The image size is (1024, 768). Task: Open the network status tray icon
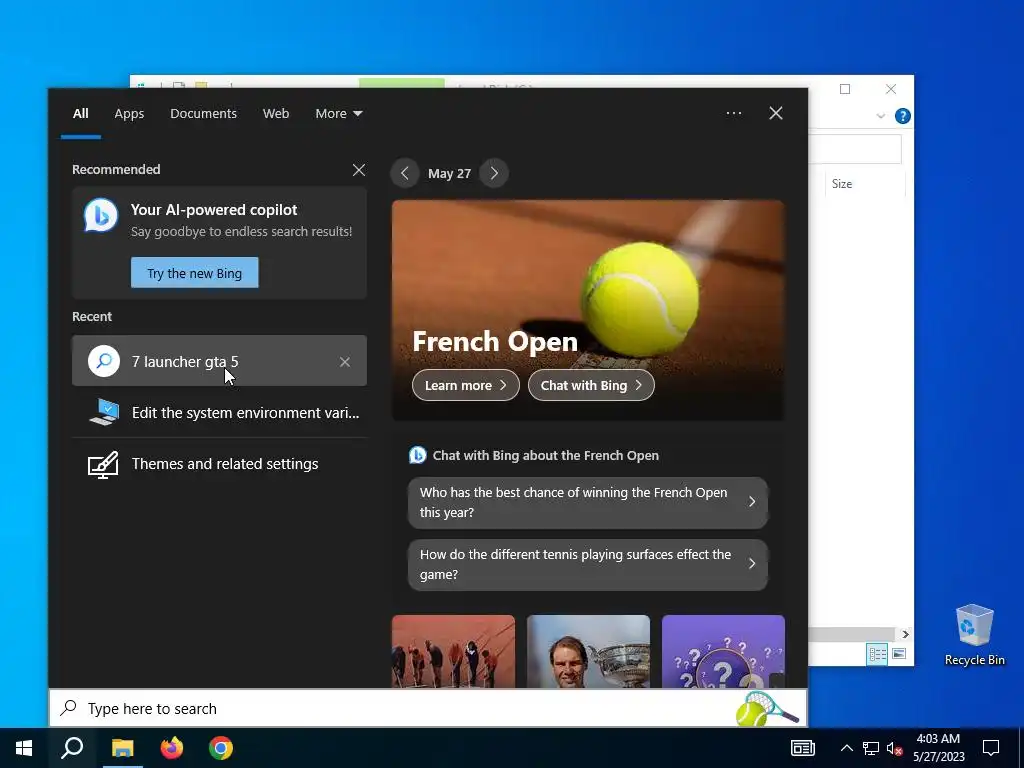[x=871, y=748]
